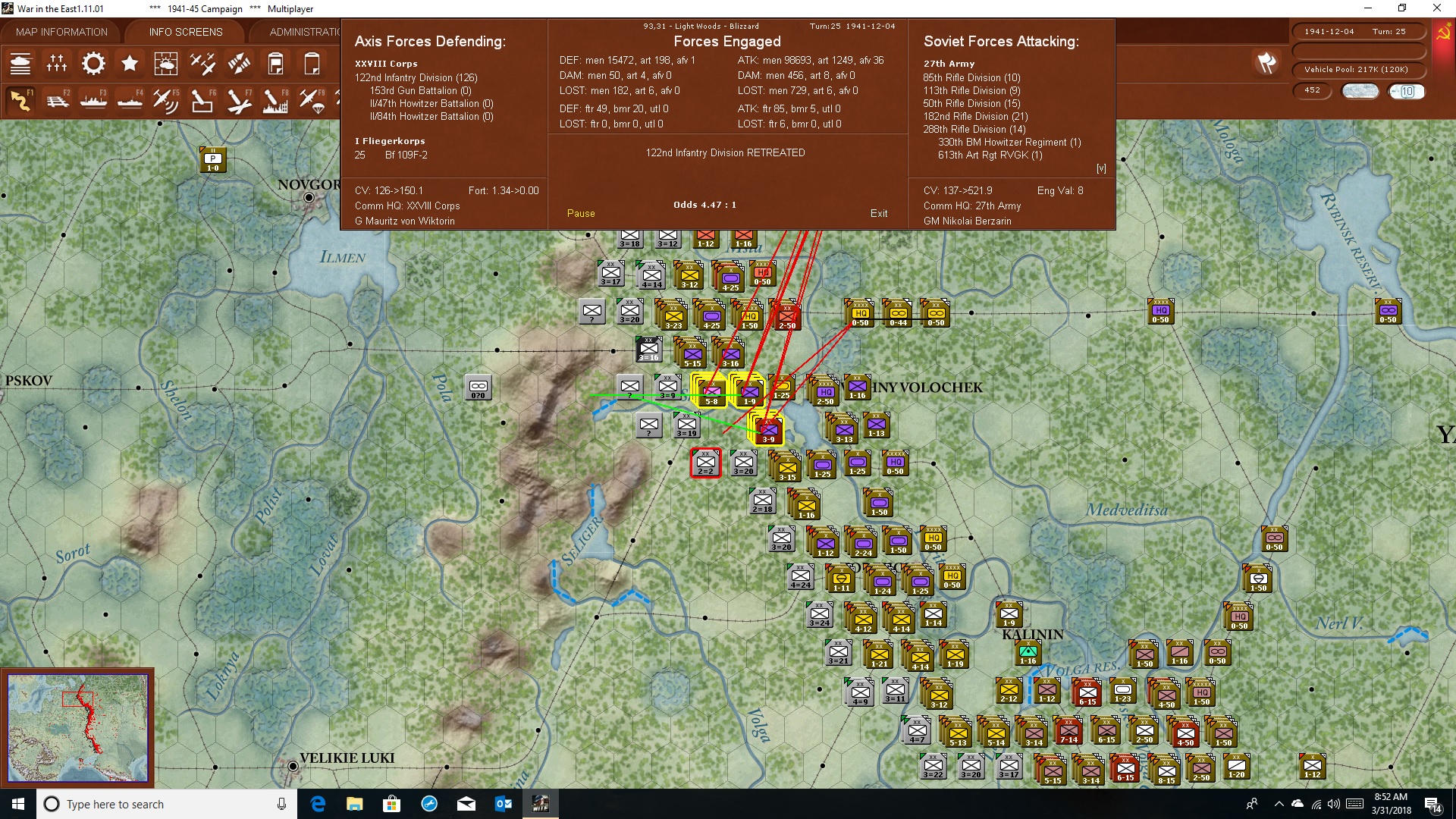Open the Windows Start menu
The width and height of the screenshot is (1456, 819).
tap(18, 804)
